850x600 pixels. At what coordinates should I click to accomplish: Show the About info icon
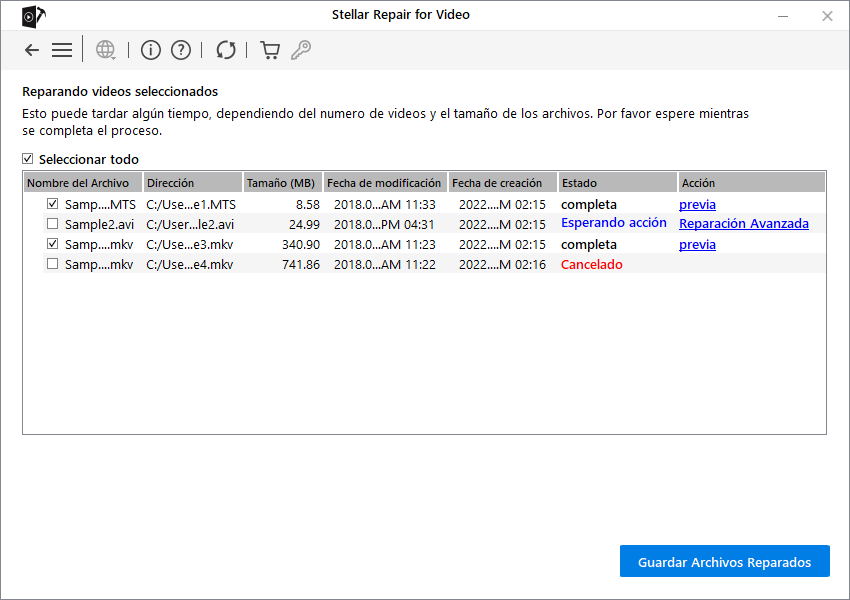pos(151,50)
